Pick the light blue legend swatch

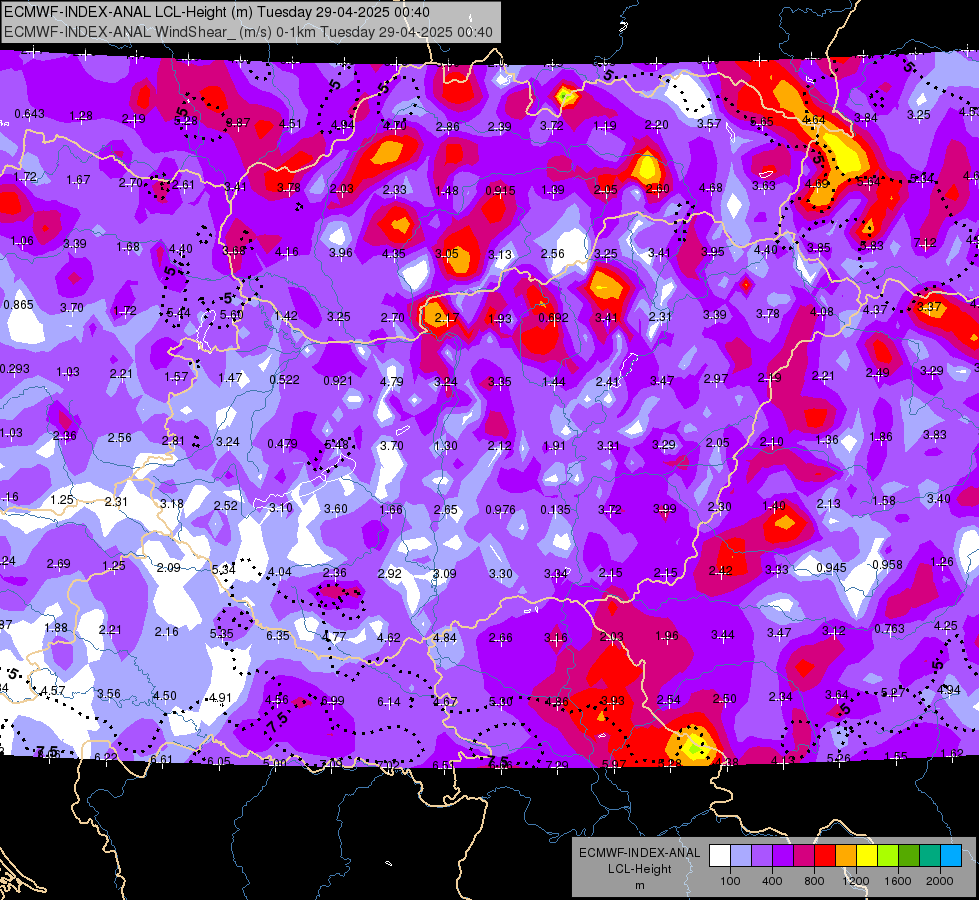(x=741, y=856)
